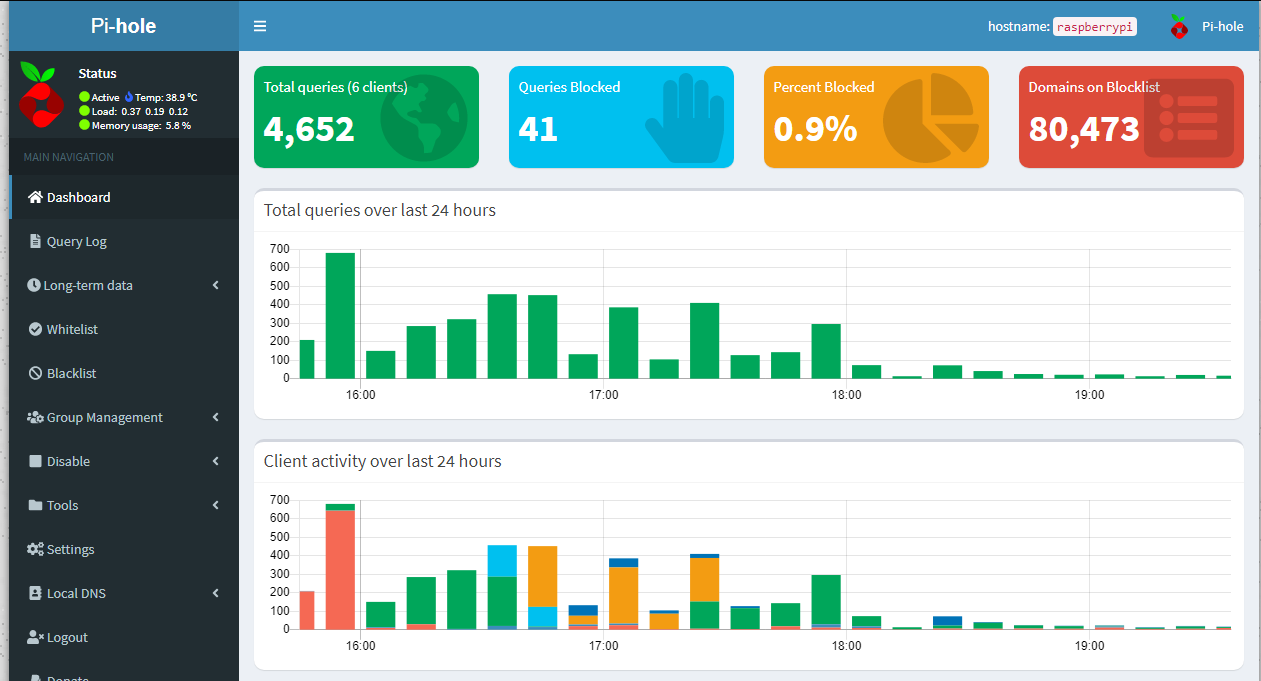Click the raspberrypi hostname label
The width and height of the screenshot is (1261, 681).
tap(1095, 27)
